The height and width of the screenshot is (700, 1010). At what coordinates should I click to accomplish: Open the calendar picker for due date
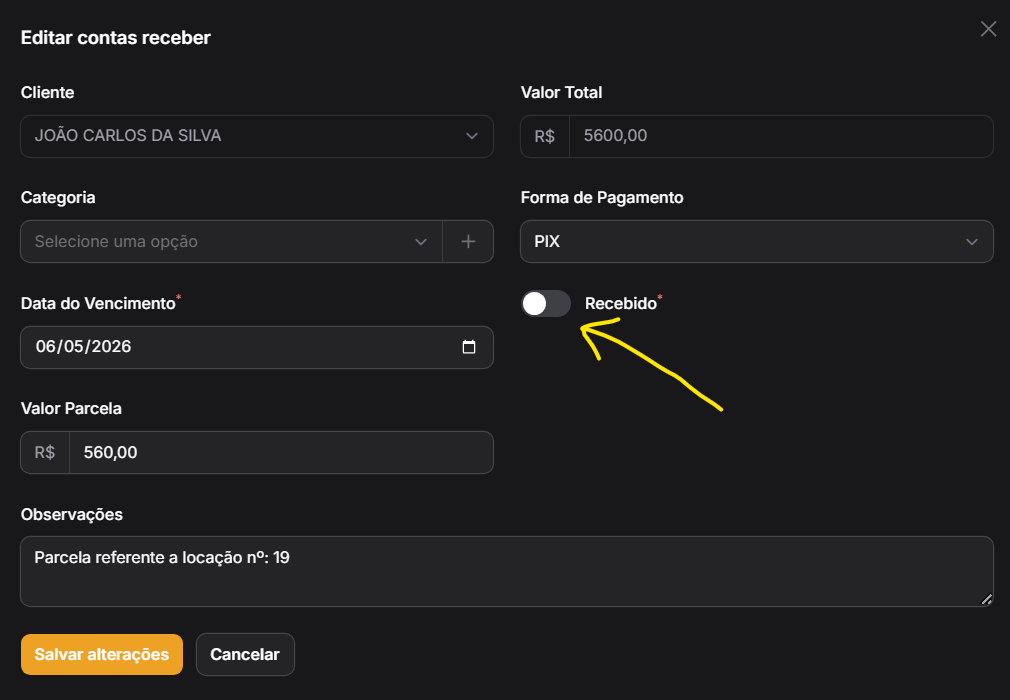tap(469, 347)
